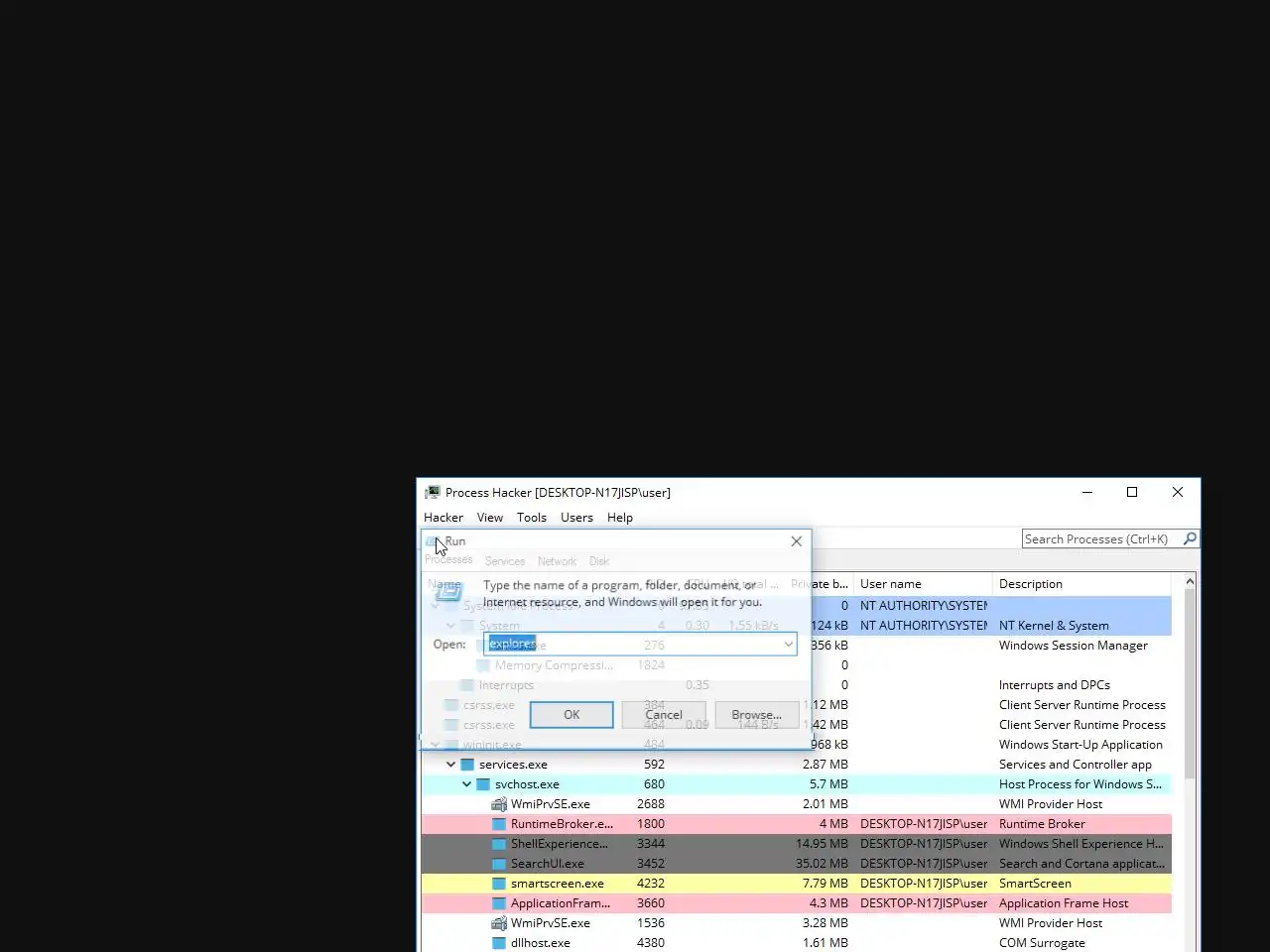Collapse the svchost.exe tree node
The image size is (1270, 952).
(x=466, y=784)
